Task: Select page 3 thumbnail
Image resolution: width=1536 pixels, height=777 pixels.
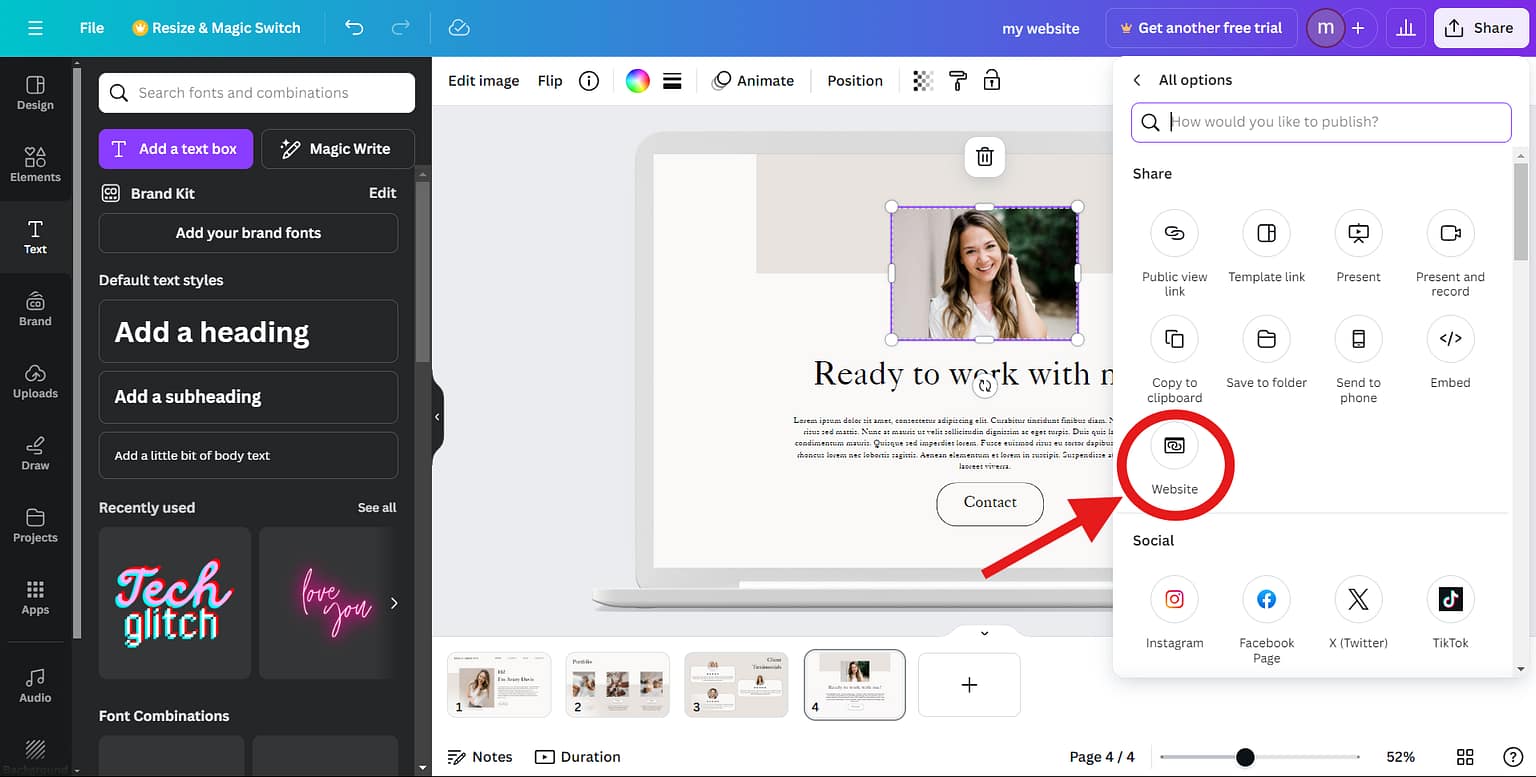Action: 736,684
